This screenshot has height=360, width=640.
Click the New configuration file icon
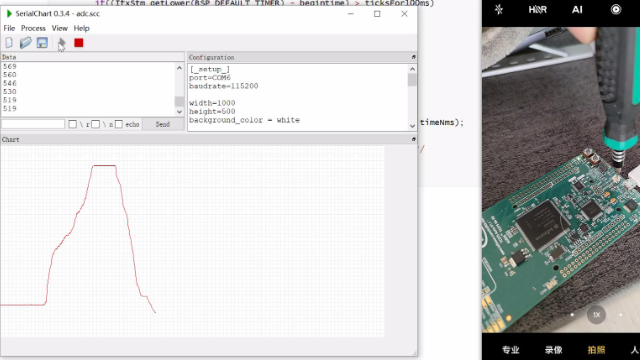(x=9, y=43)
